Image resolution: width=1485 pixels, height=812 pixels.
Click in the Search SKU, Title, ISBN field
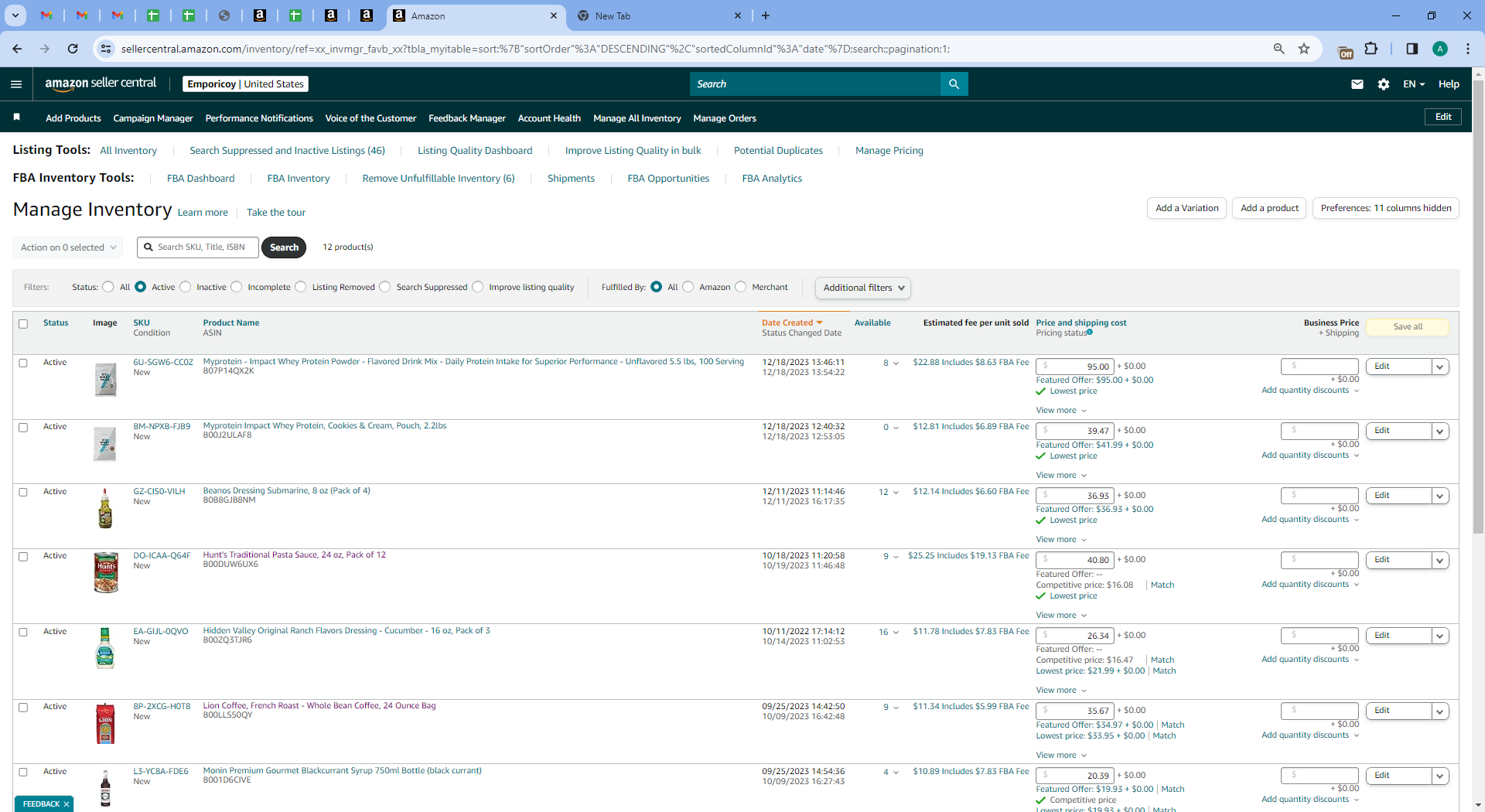(198, 247)
